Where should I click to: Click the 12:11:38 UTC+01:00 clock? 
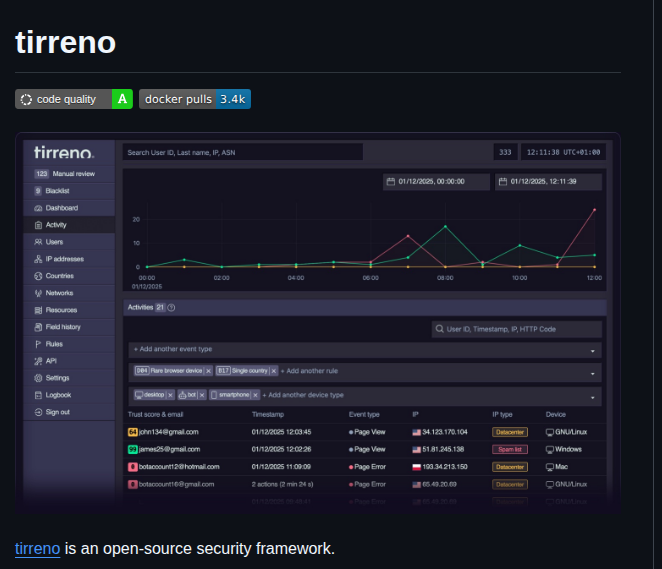[x=563, y=152]
